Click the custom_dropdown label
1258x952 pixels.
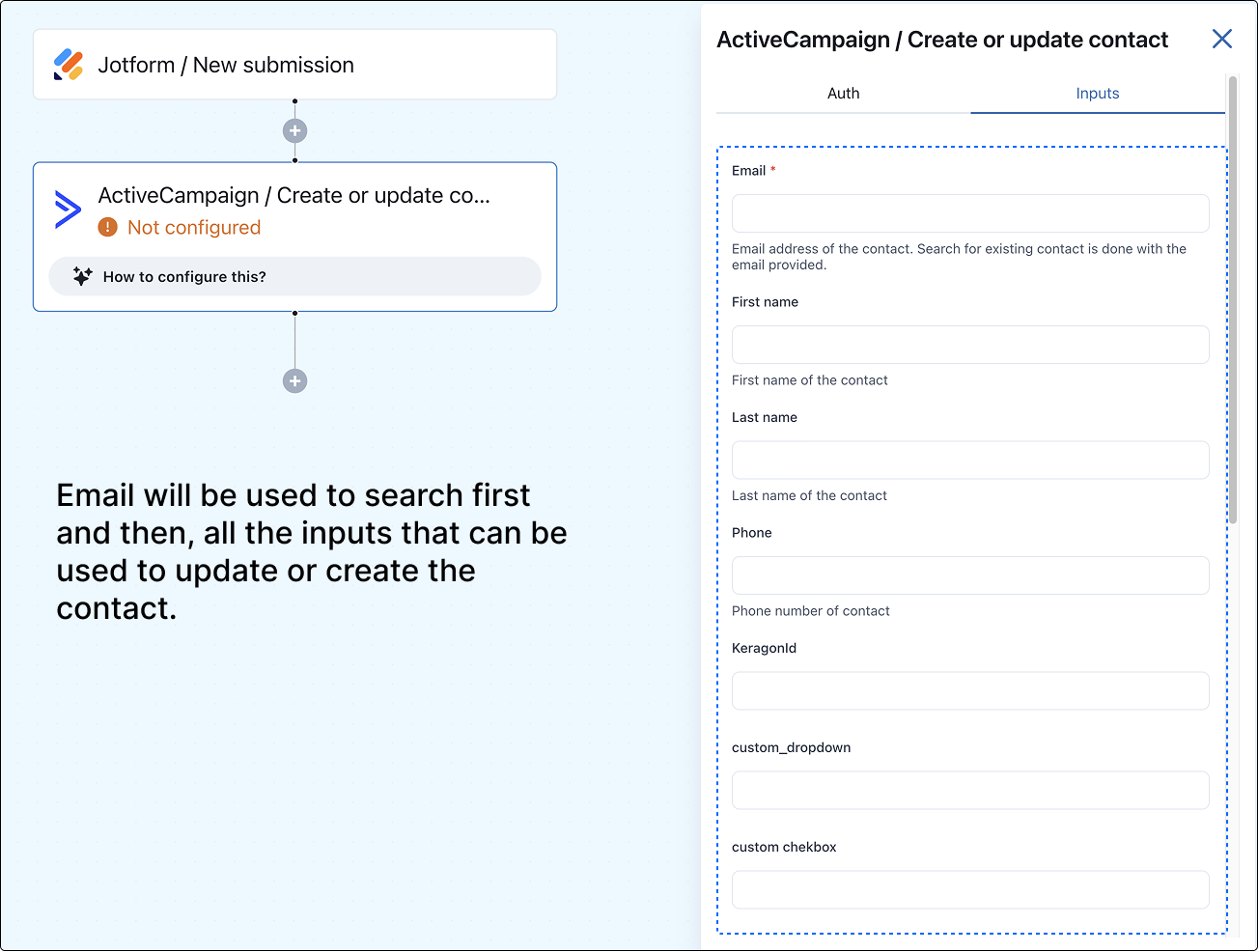click(791, 747)
